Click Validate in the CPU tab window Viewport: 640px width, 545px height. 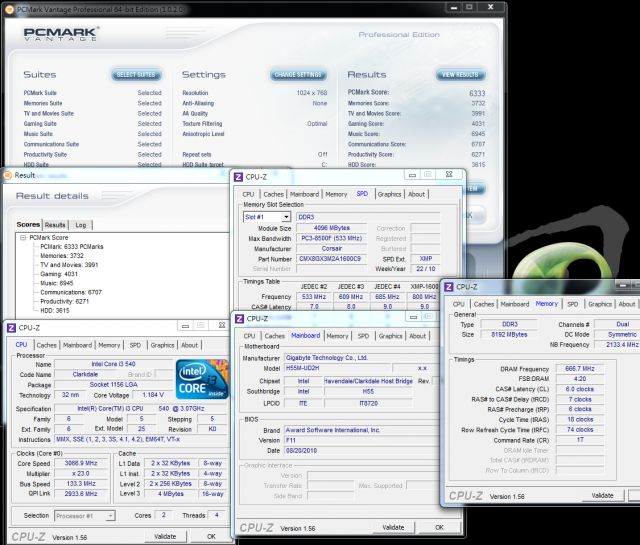165,536
